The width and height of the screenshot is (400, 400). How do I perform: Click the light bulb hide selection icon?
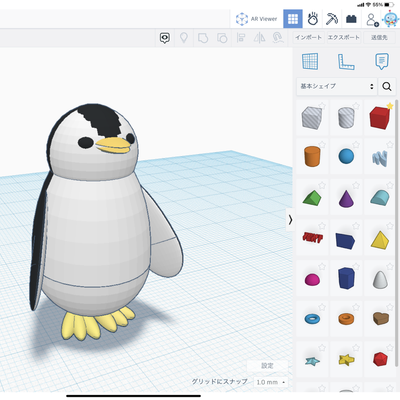(184, 38)
